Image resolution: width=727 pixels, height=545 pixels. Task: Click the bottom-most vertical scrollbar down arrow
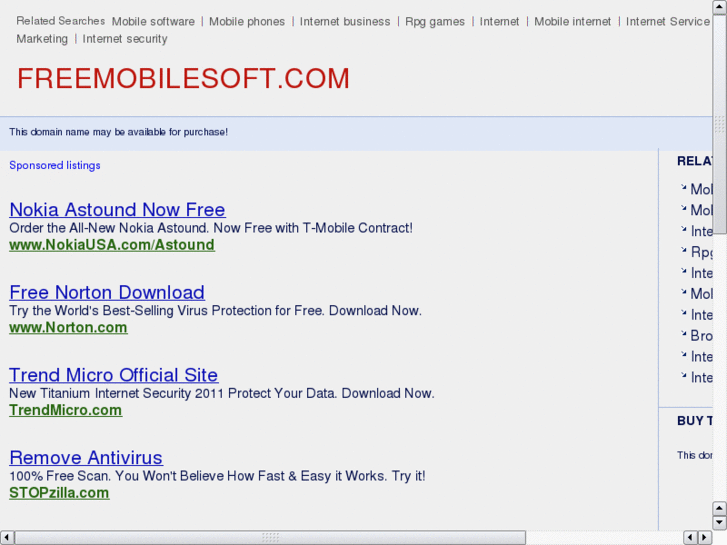point(720,523)
